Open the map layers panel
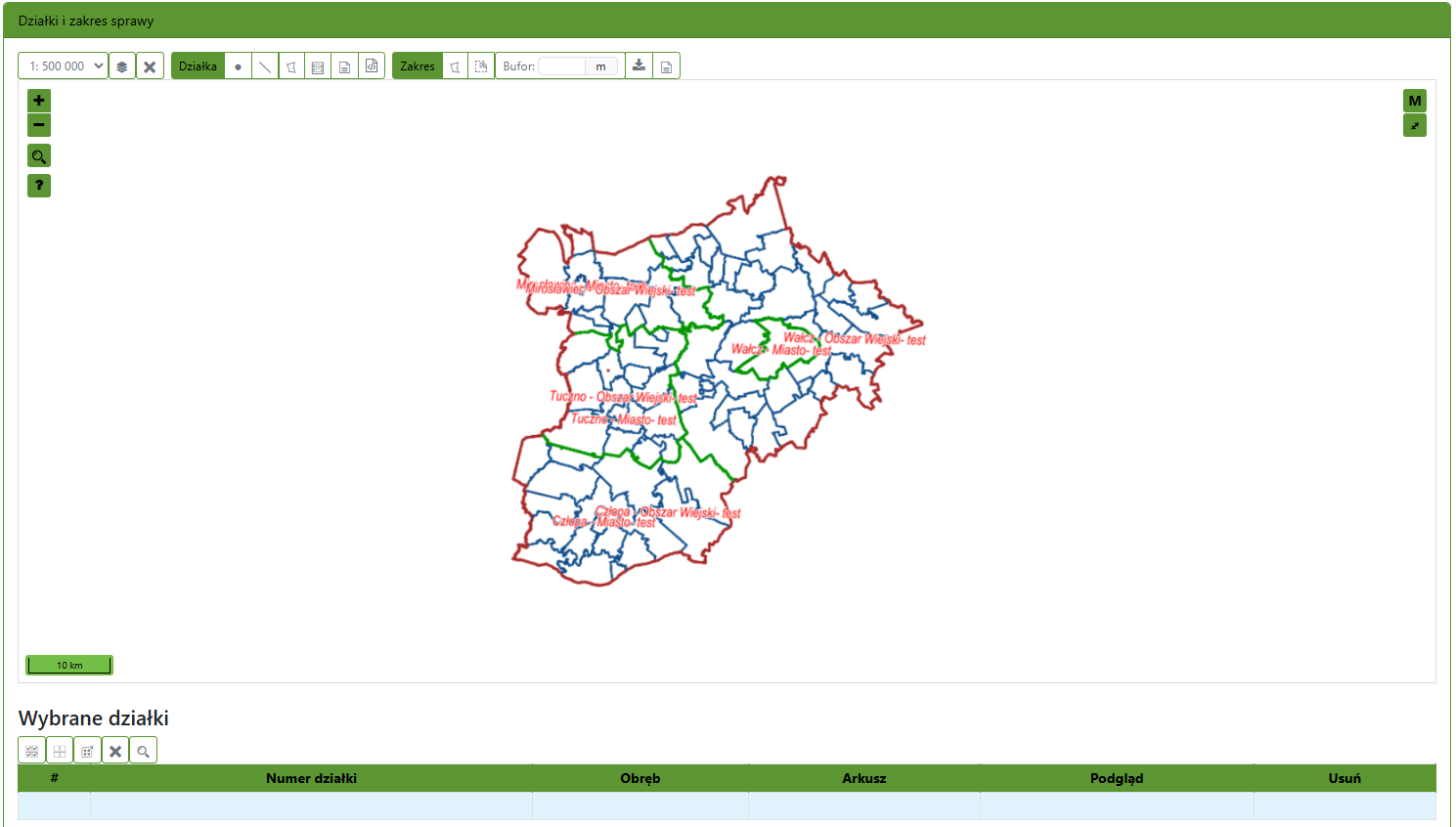 coord(122,66)
